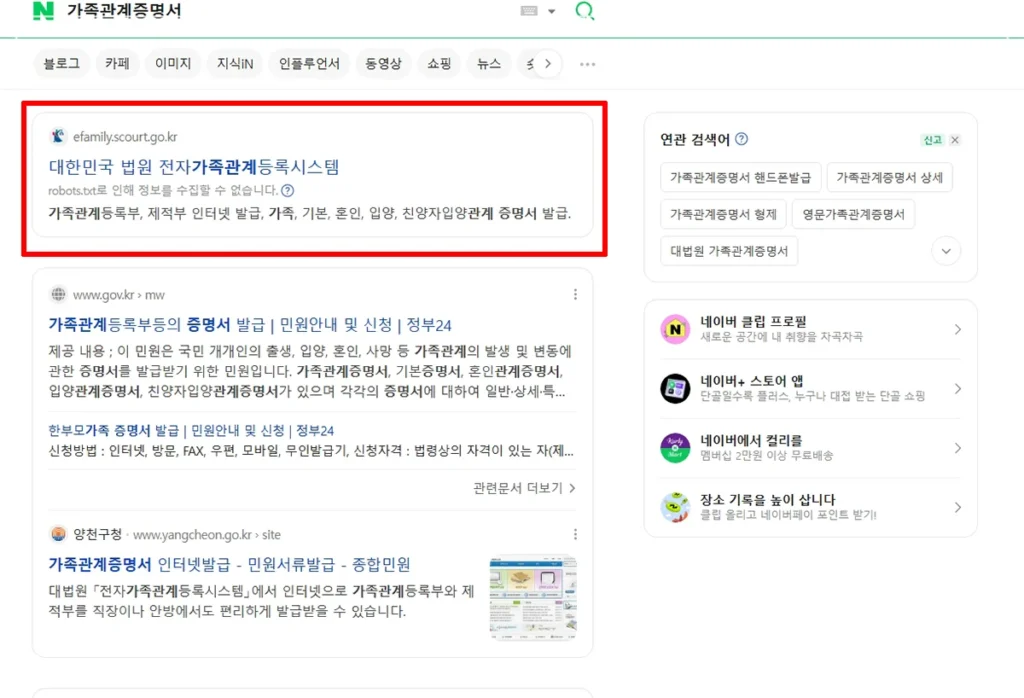The height and width of the screenshot is (698, 1024).
Task: Click the green search magnifier icon
Action: [x=585, y=11]
